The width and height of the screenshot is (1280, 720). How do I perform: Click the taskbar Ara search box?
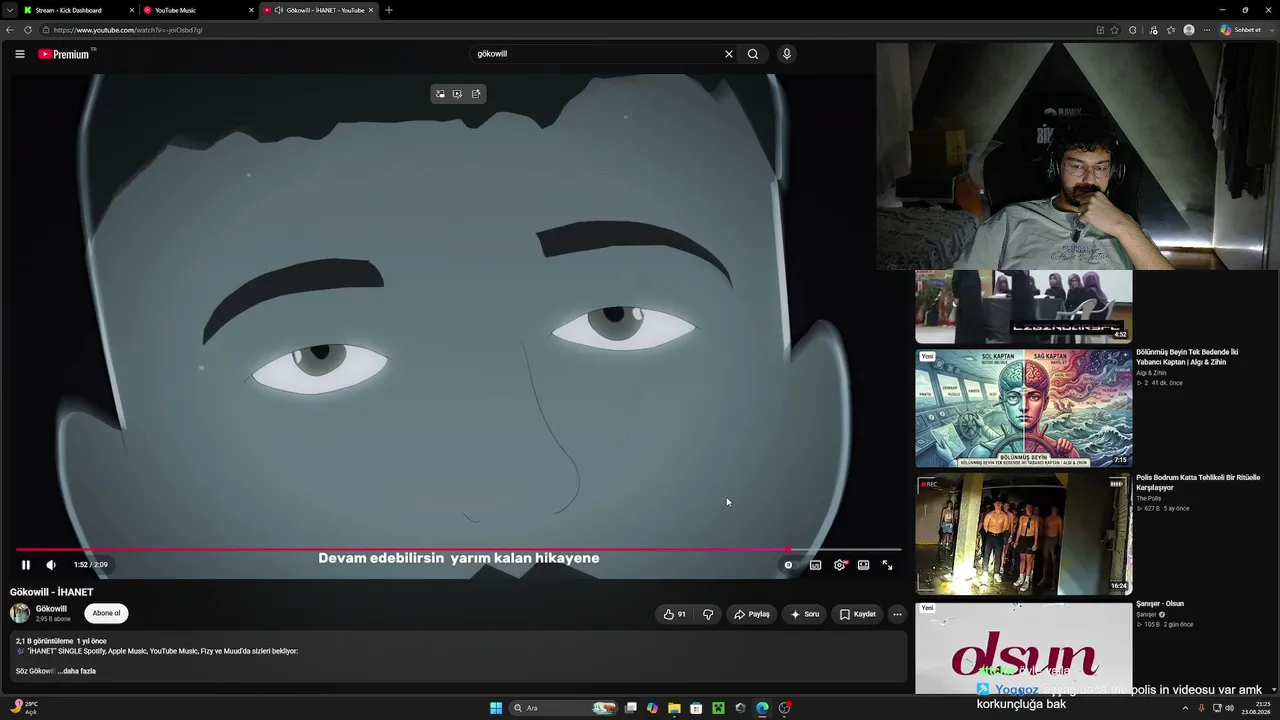[x=564, y=708]
